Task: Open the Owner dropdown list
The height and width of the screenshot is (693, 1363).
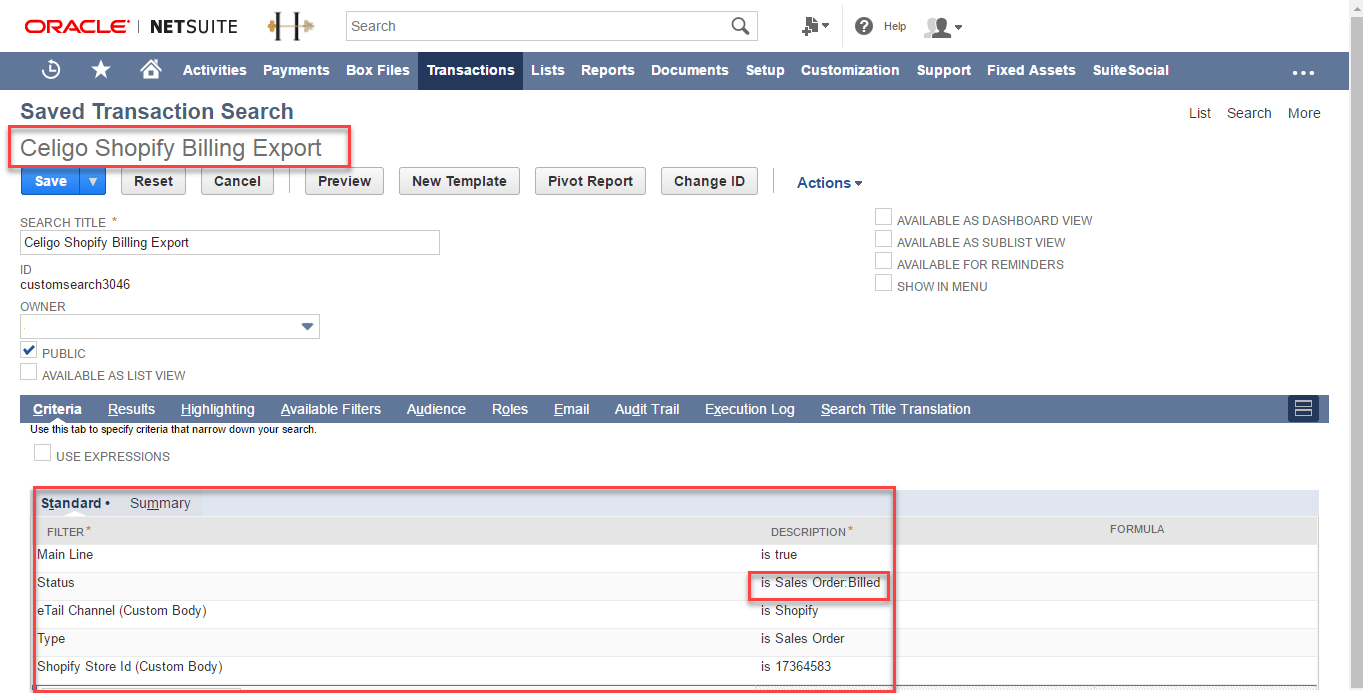Action: pyautogui.click(x=308, y=327)
